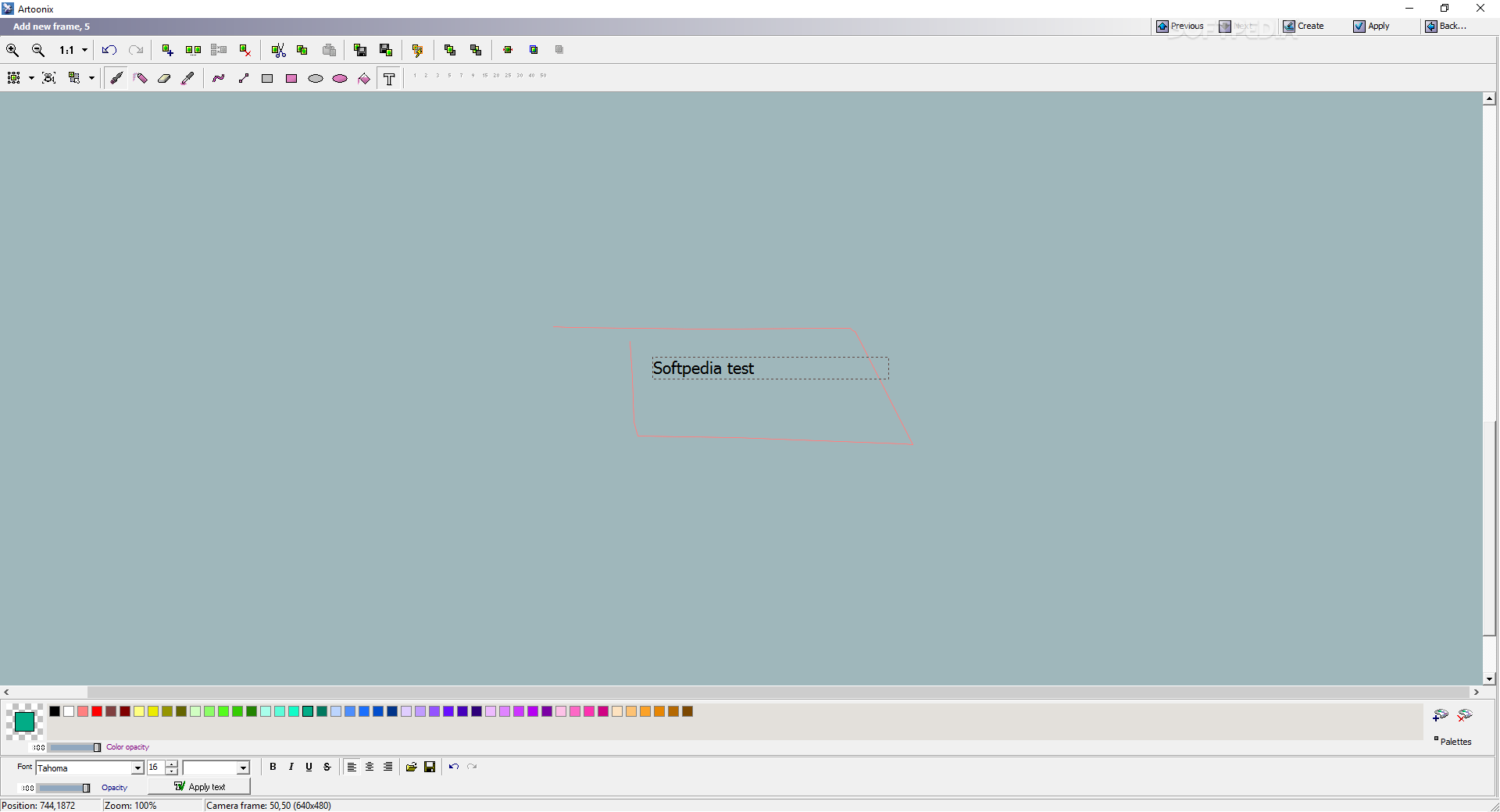
Task: Click the current teal color preview box
Action: click(x=24, y=721)
